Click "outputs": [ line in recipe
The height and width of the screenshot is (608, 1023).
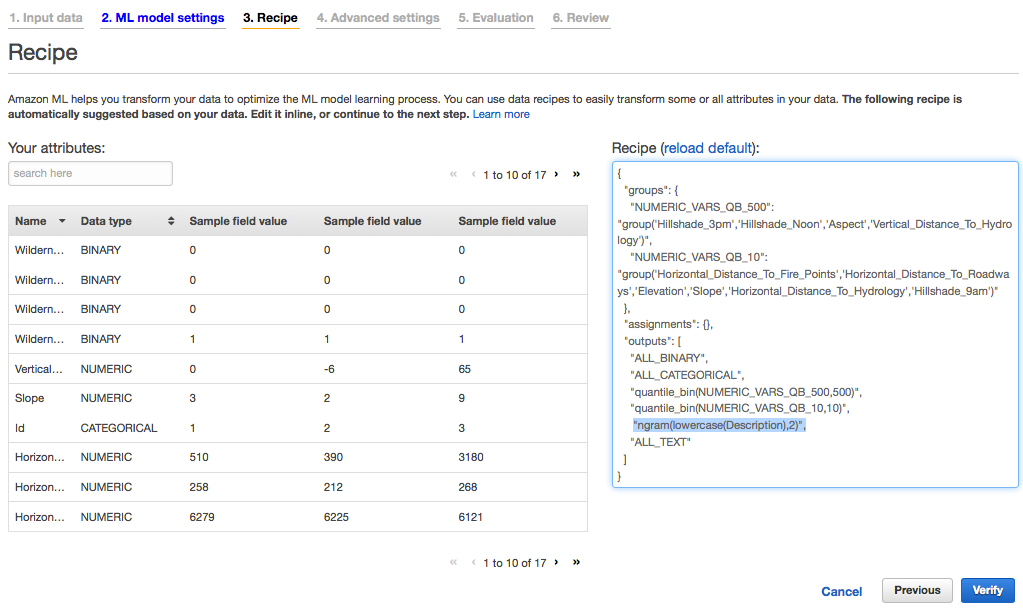pos(652,341)
